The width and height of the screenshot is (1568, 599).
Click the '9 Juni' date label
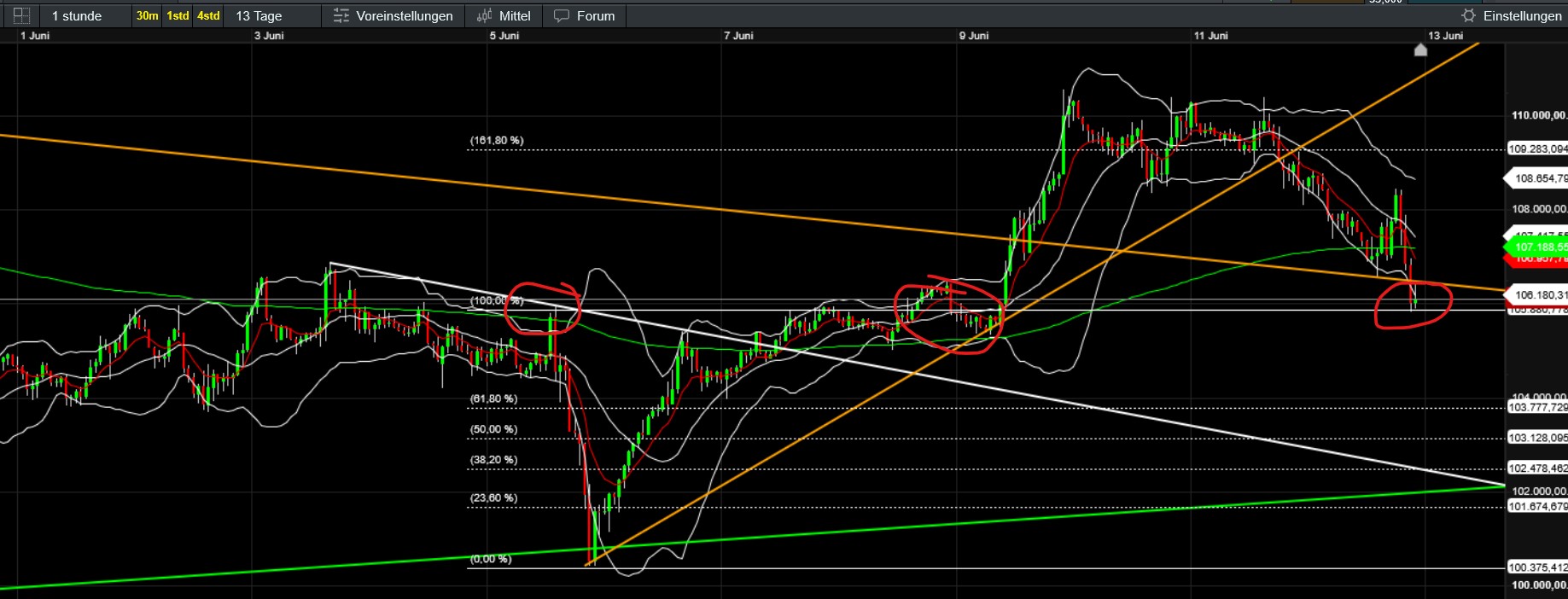tap(974, 36)
